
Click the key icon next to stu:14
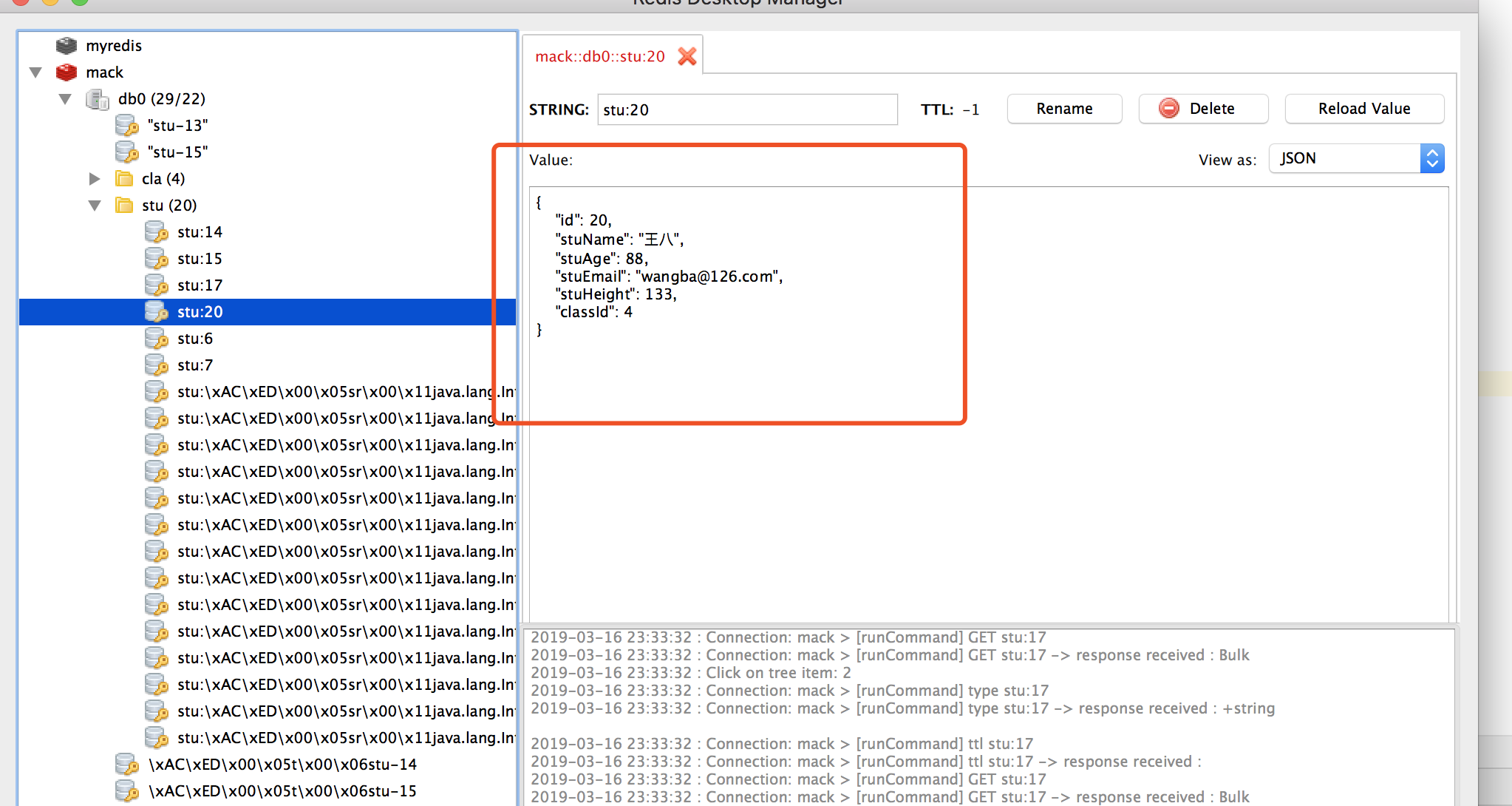[157, 232]
